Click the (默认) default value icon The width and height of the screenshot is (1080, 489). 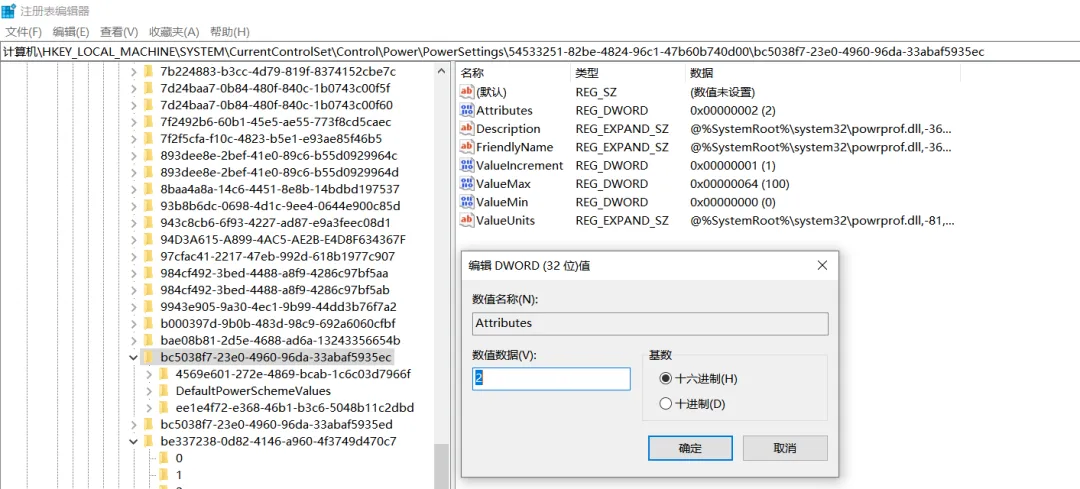(467, 92)
